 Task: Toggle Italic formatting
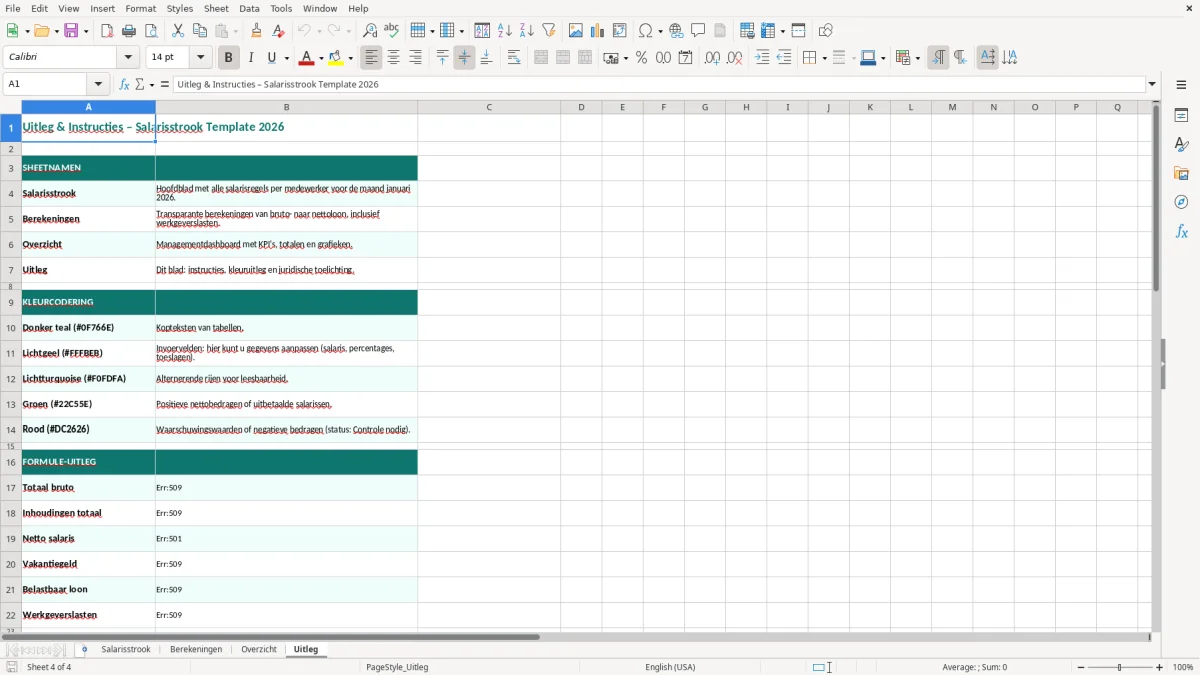[251, 58]
